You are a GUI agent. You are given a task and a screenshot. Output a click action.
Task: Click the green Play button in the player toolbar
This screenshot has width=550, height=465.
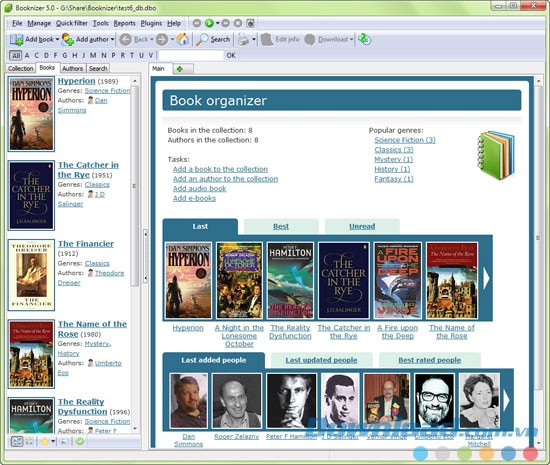click(x=209, y=23)
